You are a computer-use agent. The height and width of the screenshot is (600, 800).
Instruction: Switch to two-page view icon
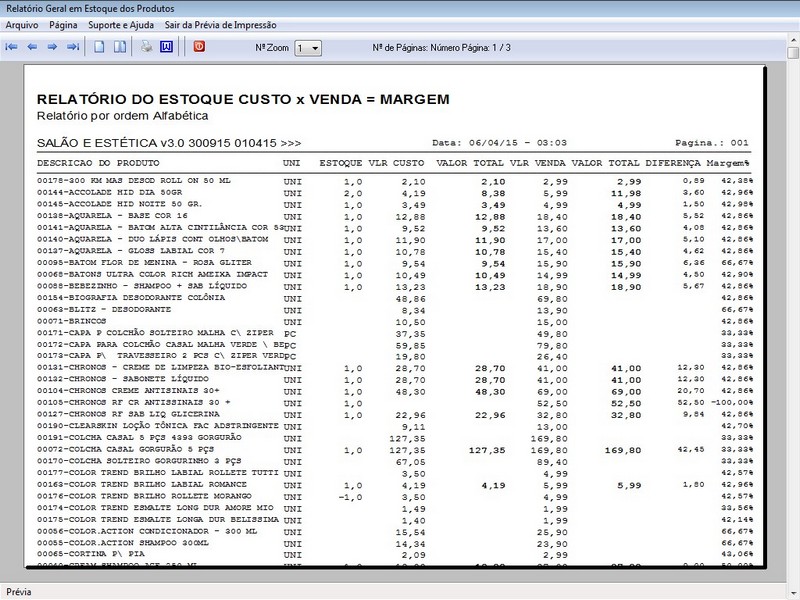tap(119, 47)
